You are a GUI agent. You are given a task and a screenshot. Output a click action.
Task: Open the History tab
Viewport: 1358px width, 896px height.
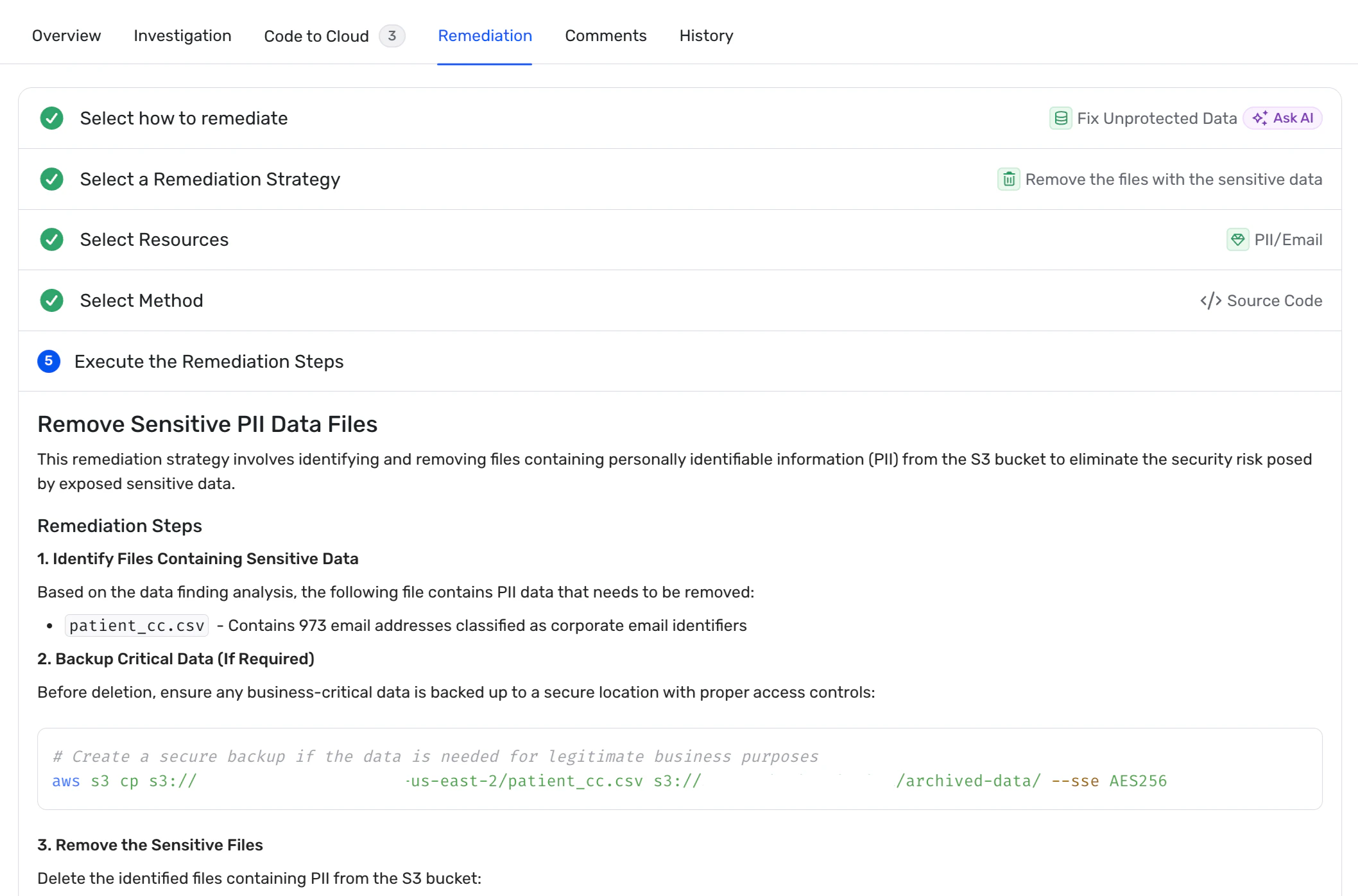(706, 36)
